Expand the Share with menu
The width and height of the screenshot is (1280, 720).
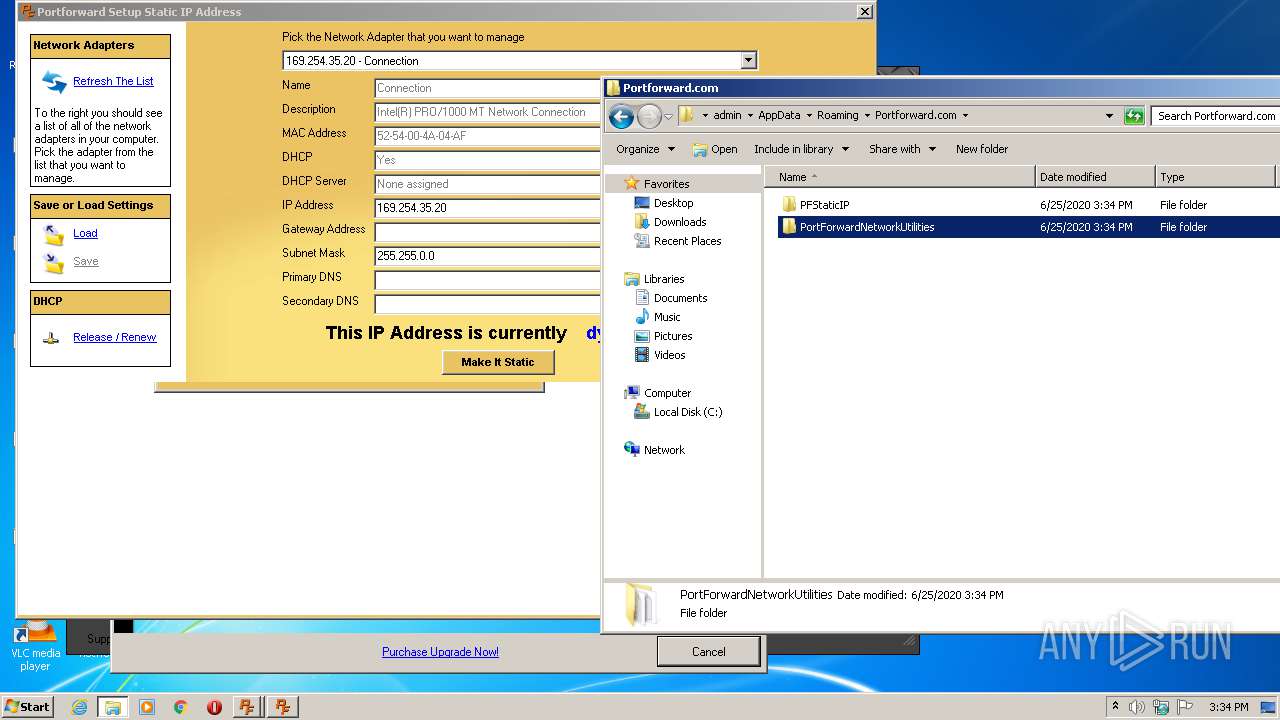[903, 149]
